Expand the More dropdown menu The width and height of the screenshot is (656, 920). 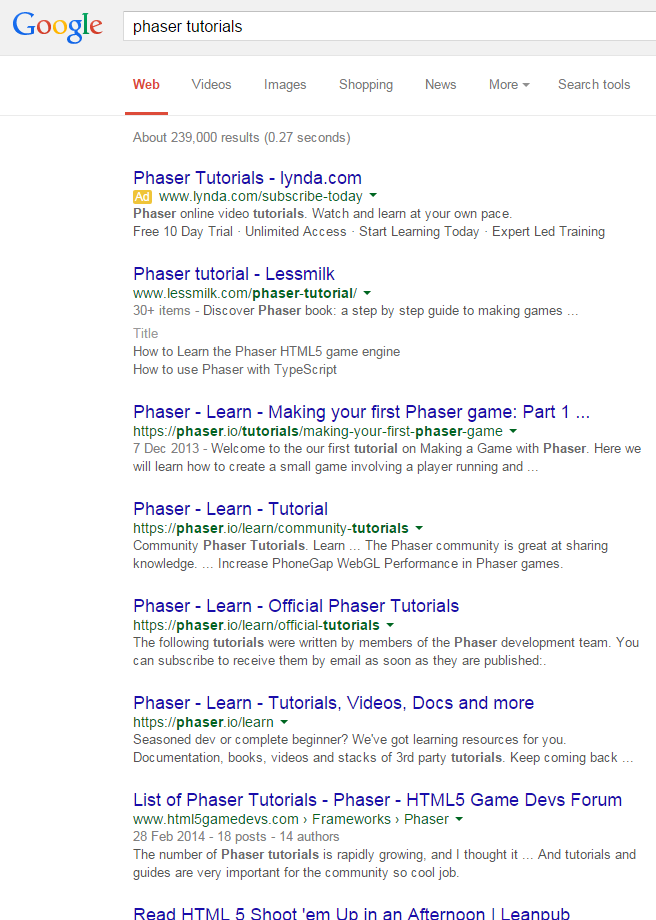(508, 85)
